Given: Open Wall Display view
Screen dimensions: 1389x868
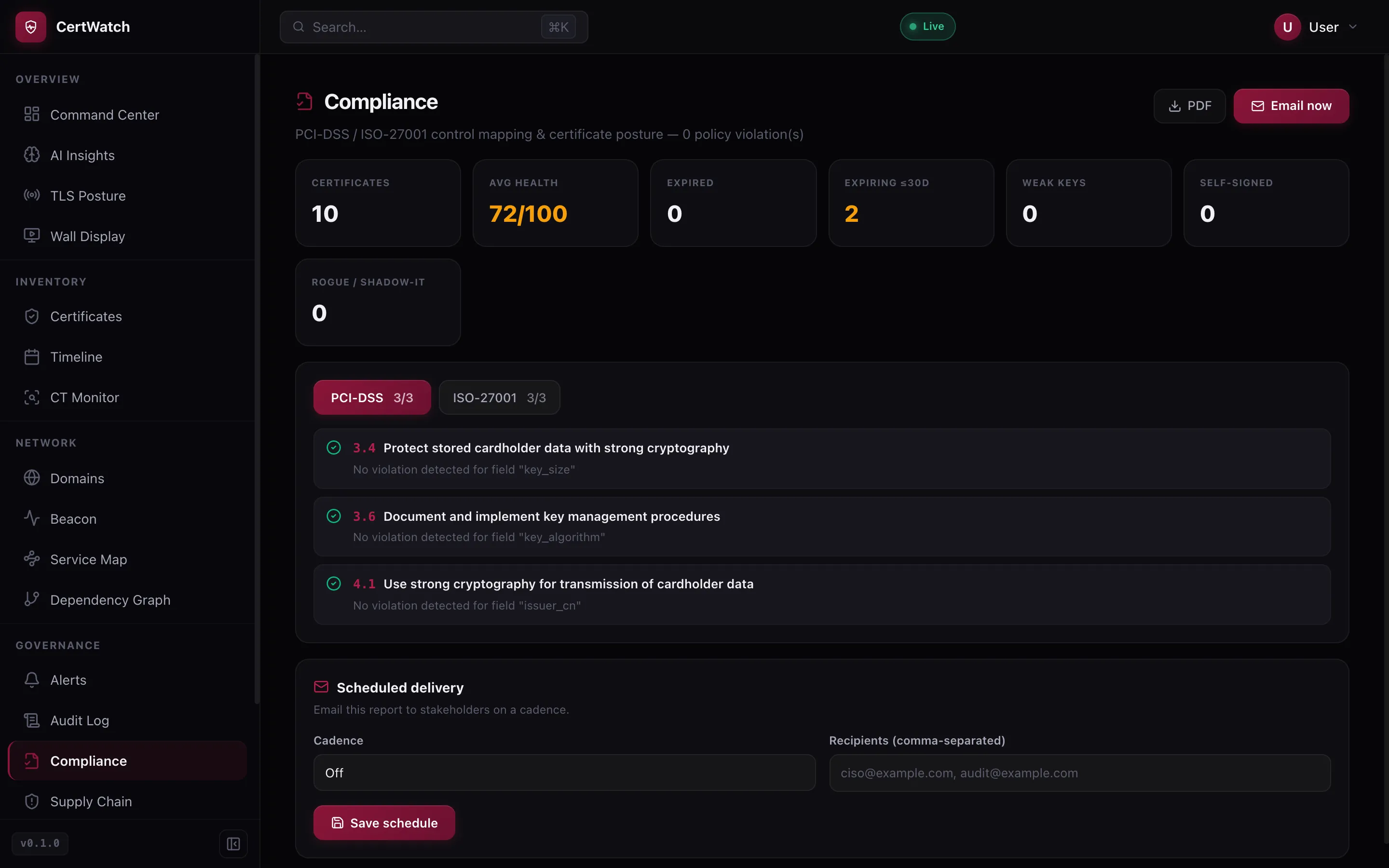Looking at the screenshot, I should tap(127, 236).
